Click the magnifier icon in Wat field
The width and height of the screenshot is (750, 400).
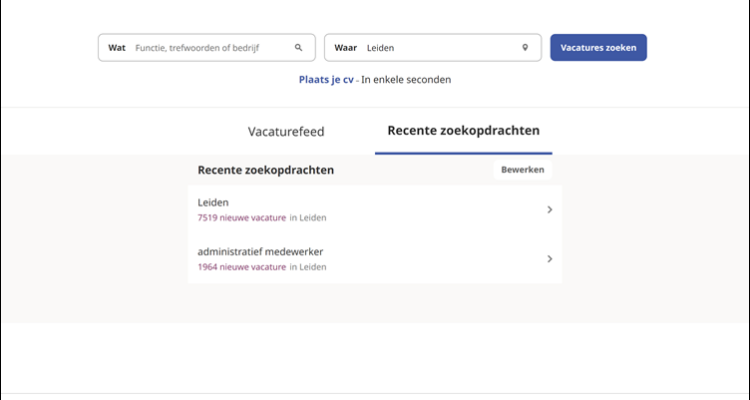pyautogui.click(x=298, y=47)
